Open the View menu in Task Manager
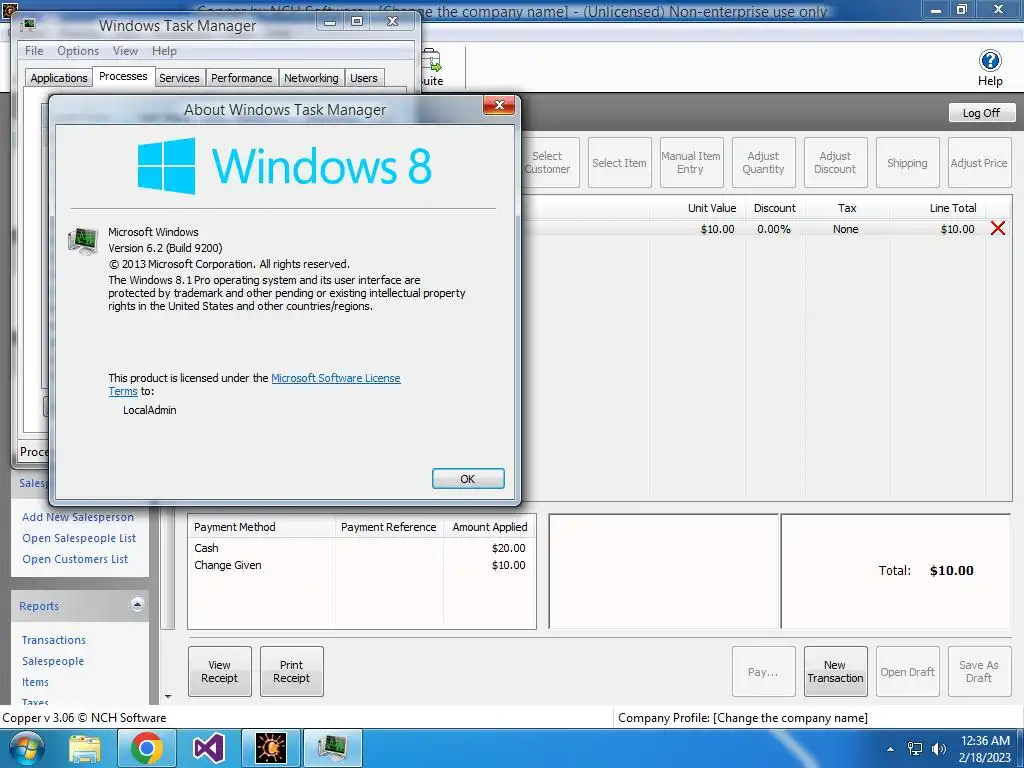This screenshot has width=1024, height=768. click(x=125, y=50)
